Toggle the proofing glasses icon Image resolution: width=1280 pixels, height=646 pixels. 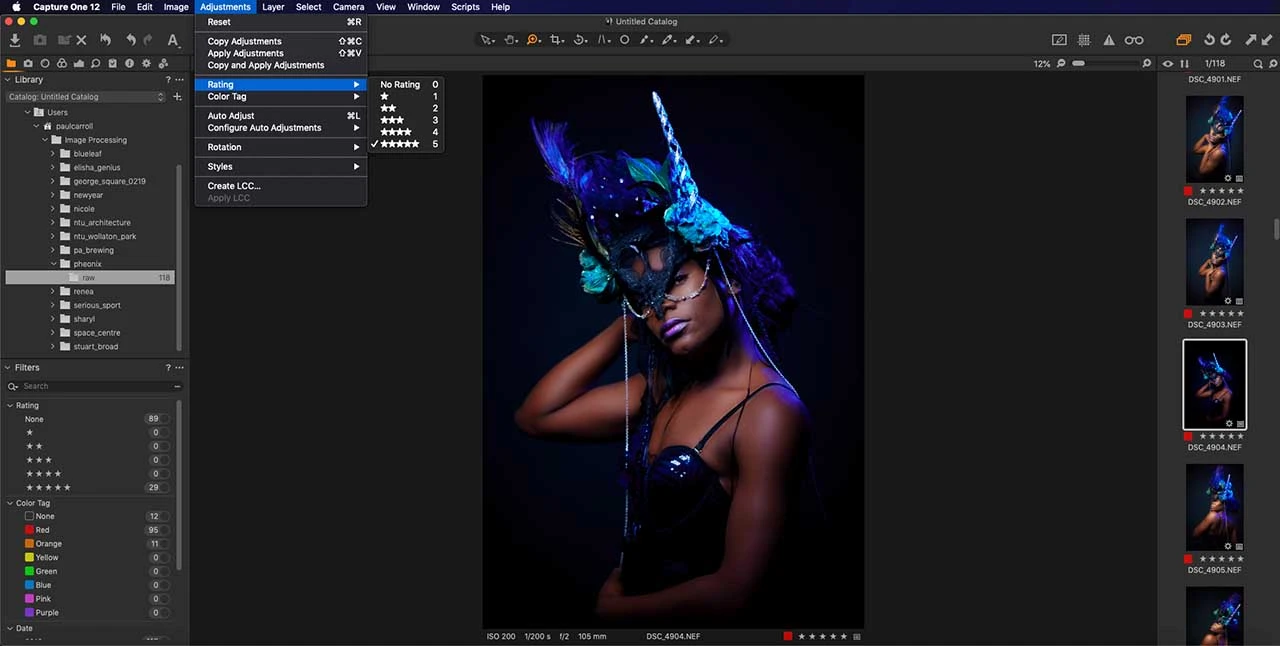[x=1134, y=40]
